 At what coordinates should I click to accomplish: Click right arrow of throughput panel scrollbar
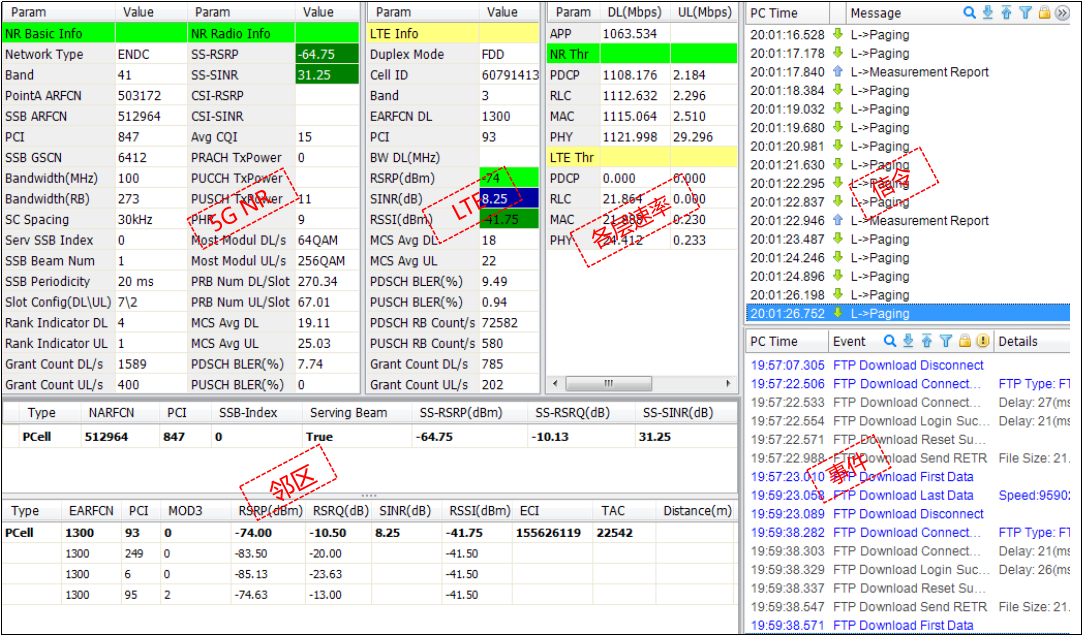pyautogui.click(x=728, y=383)
